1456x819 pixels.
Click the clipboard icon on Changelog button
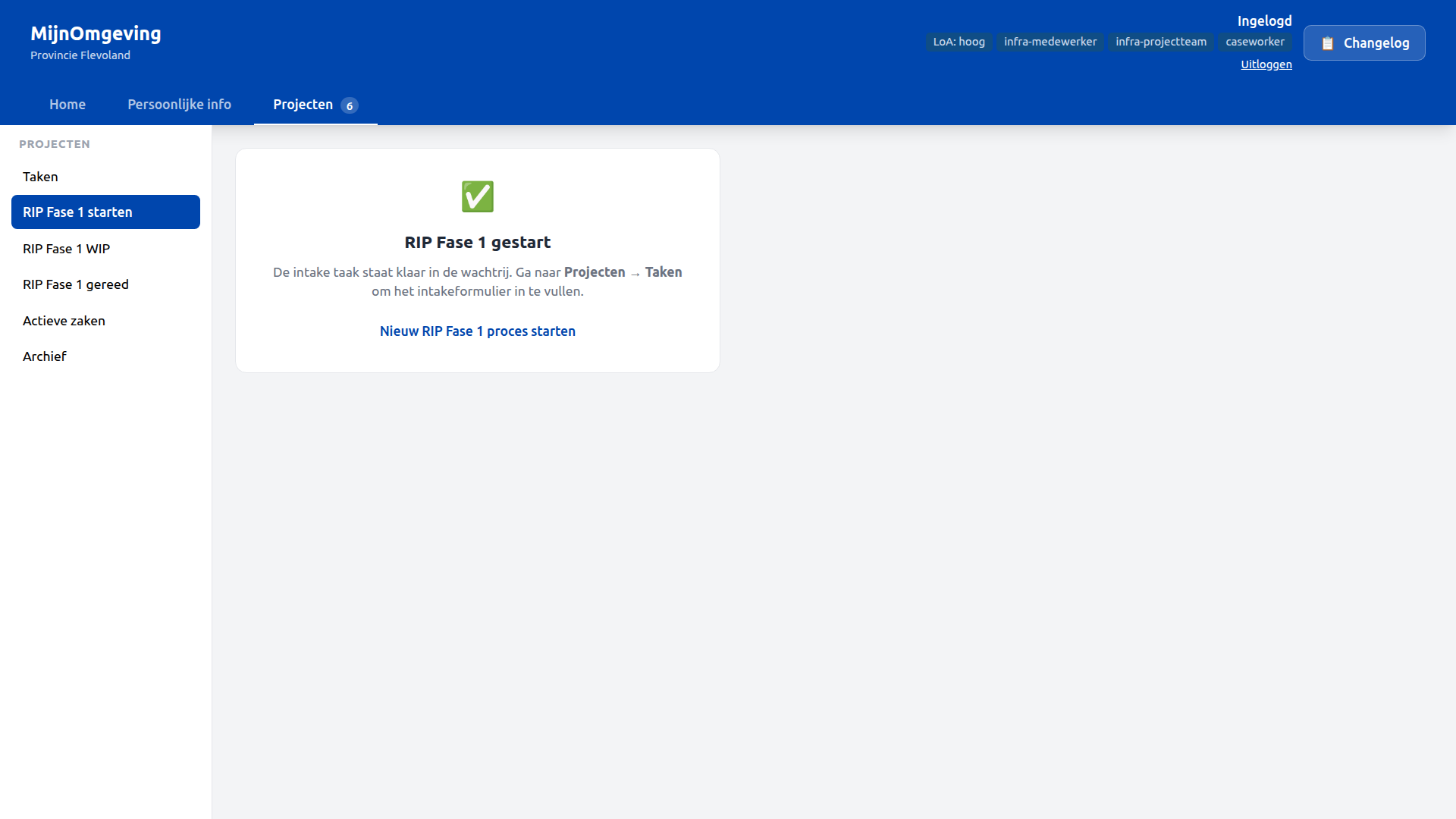coord(1328,43)
